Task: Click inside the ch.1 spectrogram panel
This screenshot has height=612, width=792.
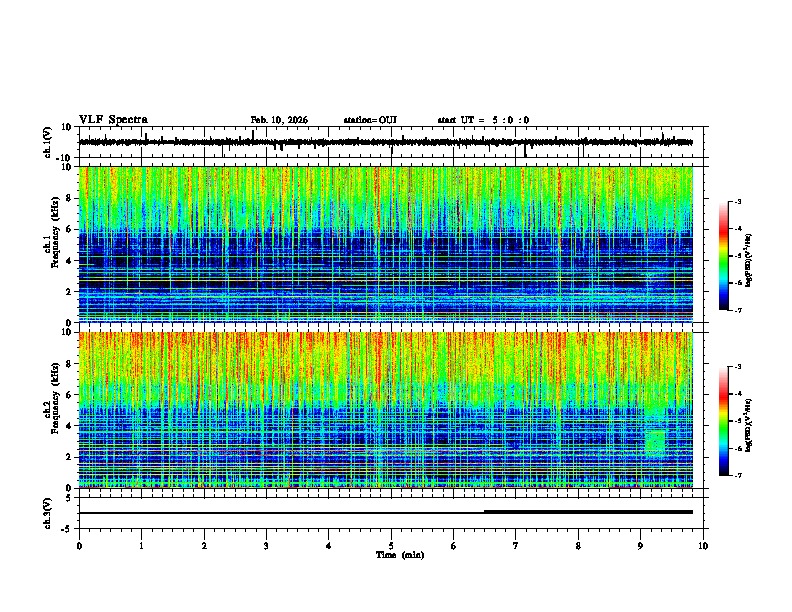Action: [x=386, y=244]
